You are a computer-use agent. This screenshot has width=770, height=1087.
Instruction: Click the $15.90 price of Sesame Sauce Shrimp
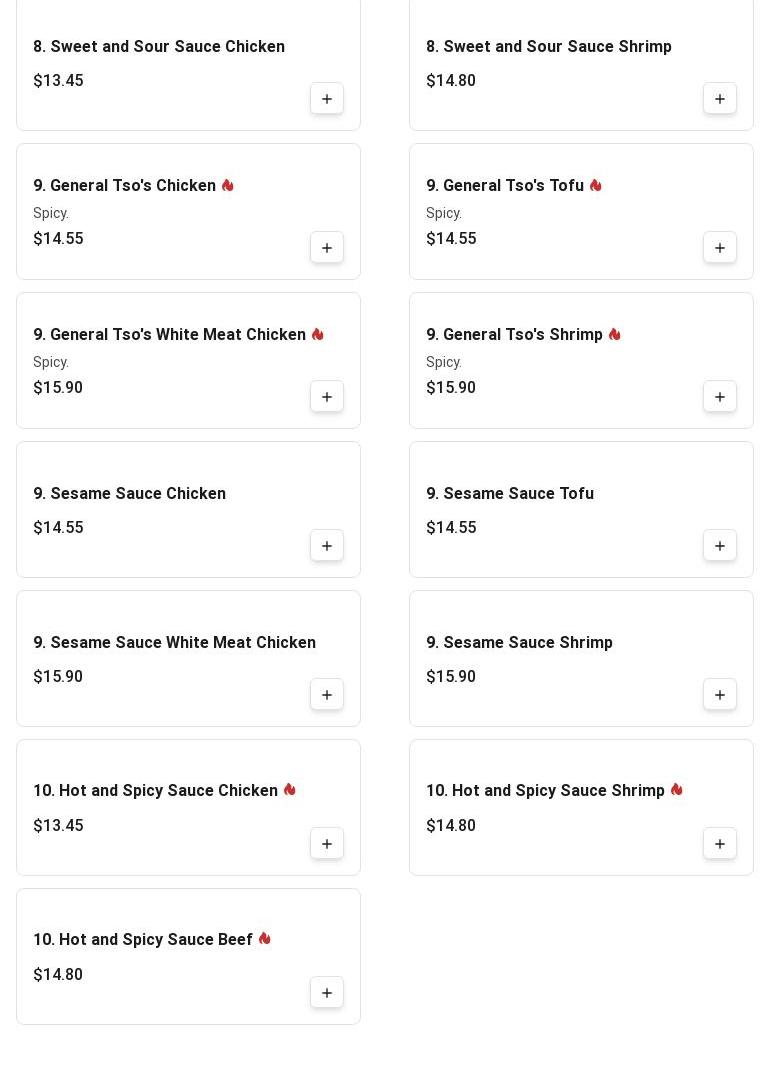click(451, 677)
